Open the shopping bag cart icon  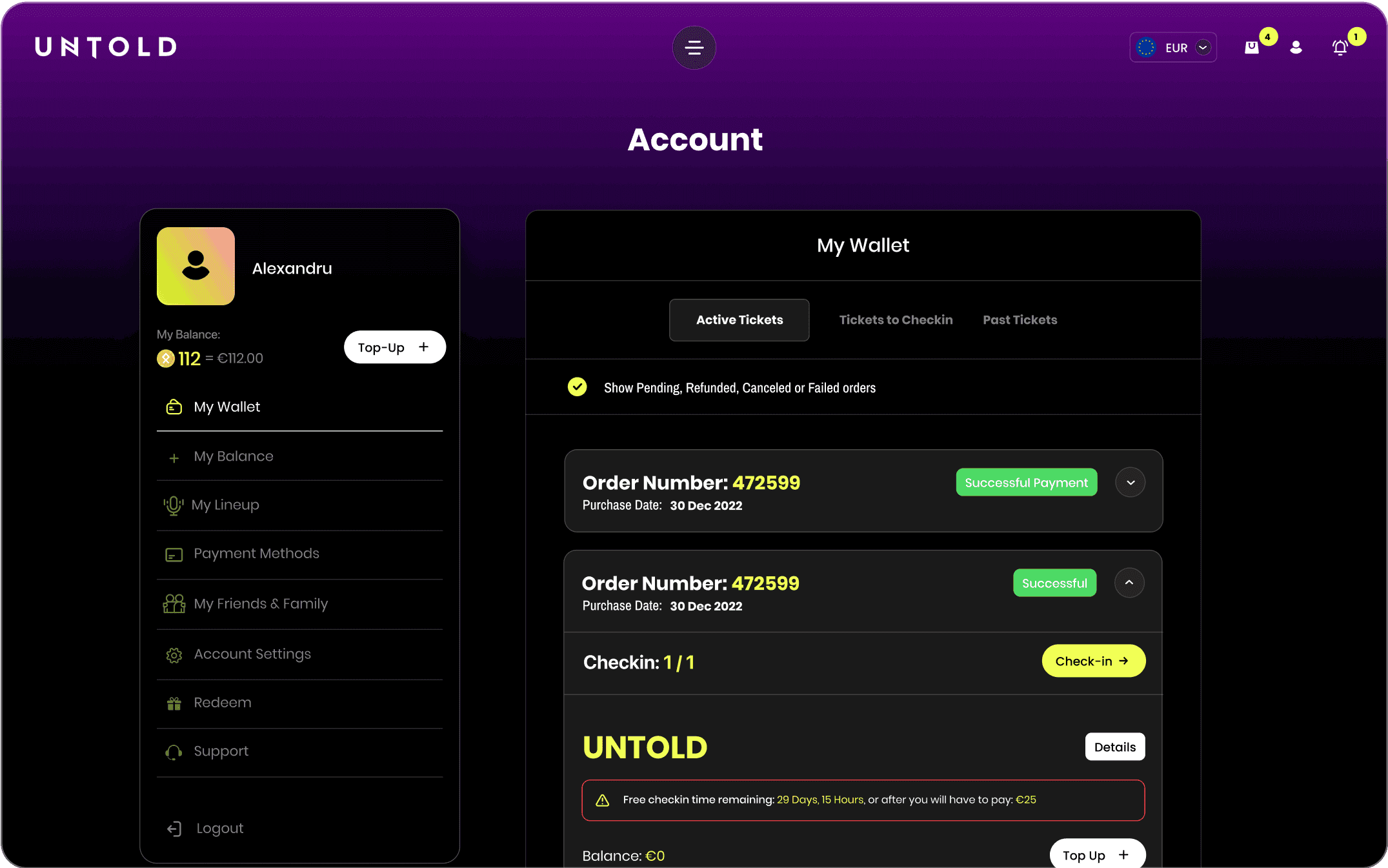coord(1252,48)
